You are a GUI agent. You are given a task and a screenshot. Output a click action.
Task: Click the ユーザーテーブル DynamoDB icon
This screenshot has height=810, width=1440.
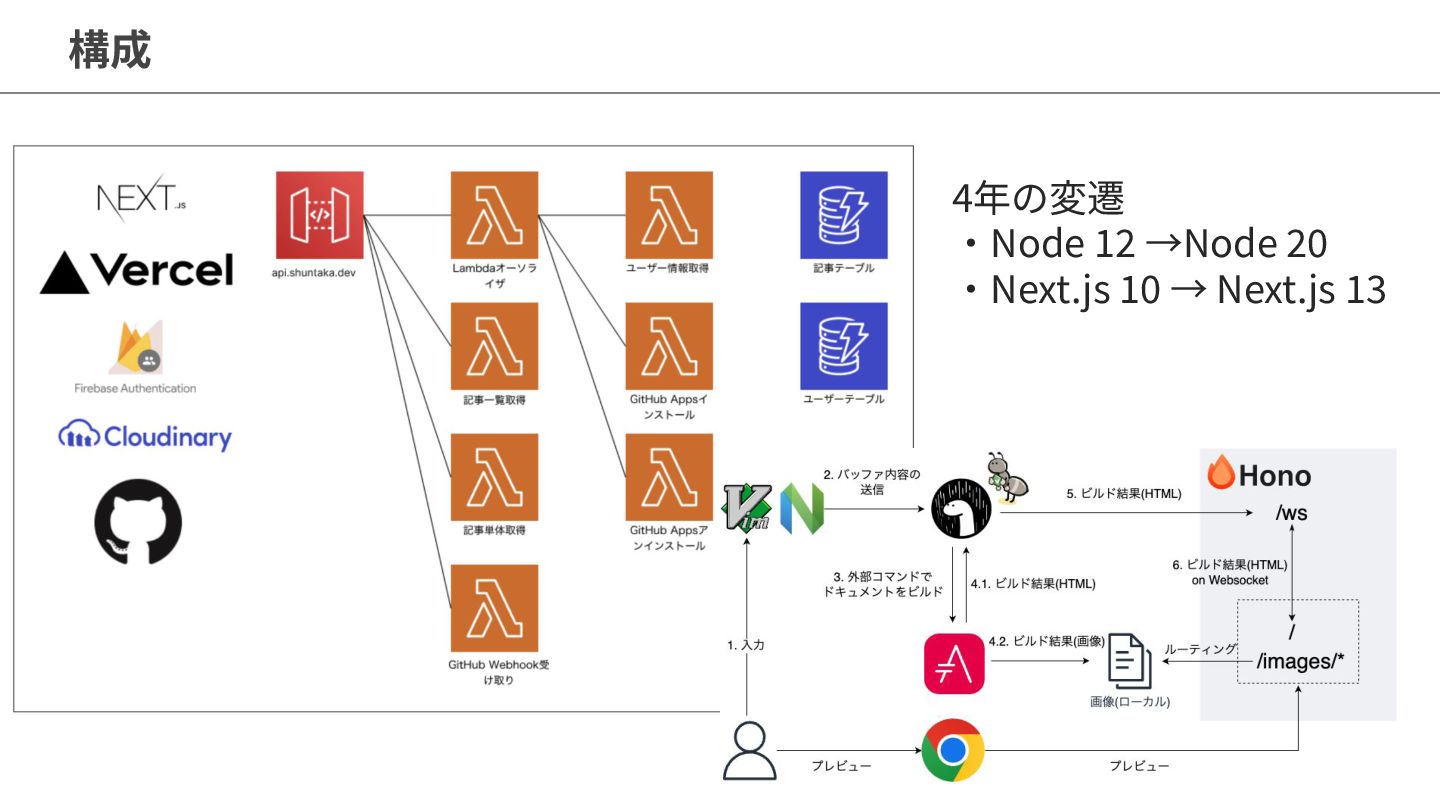pyautogui.click(x=844, y=346)
